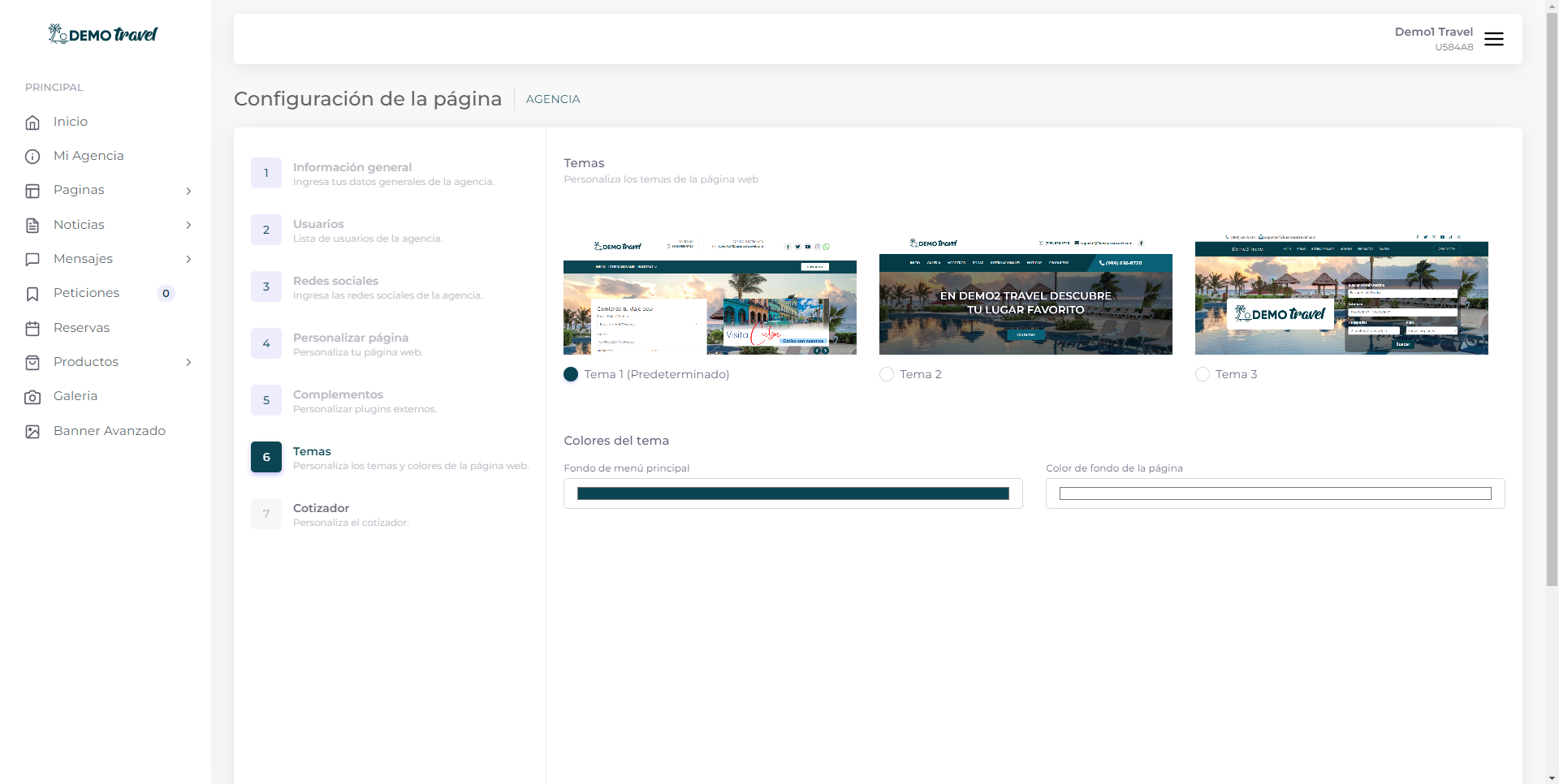This screenshot has width=1559, height=784.
Task: Click the Reservas calendar icon
Action: 32,329
